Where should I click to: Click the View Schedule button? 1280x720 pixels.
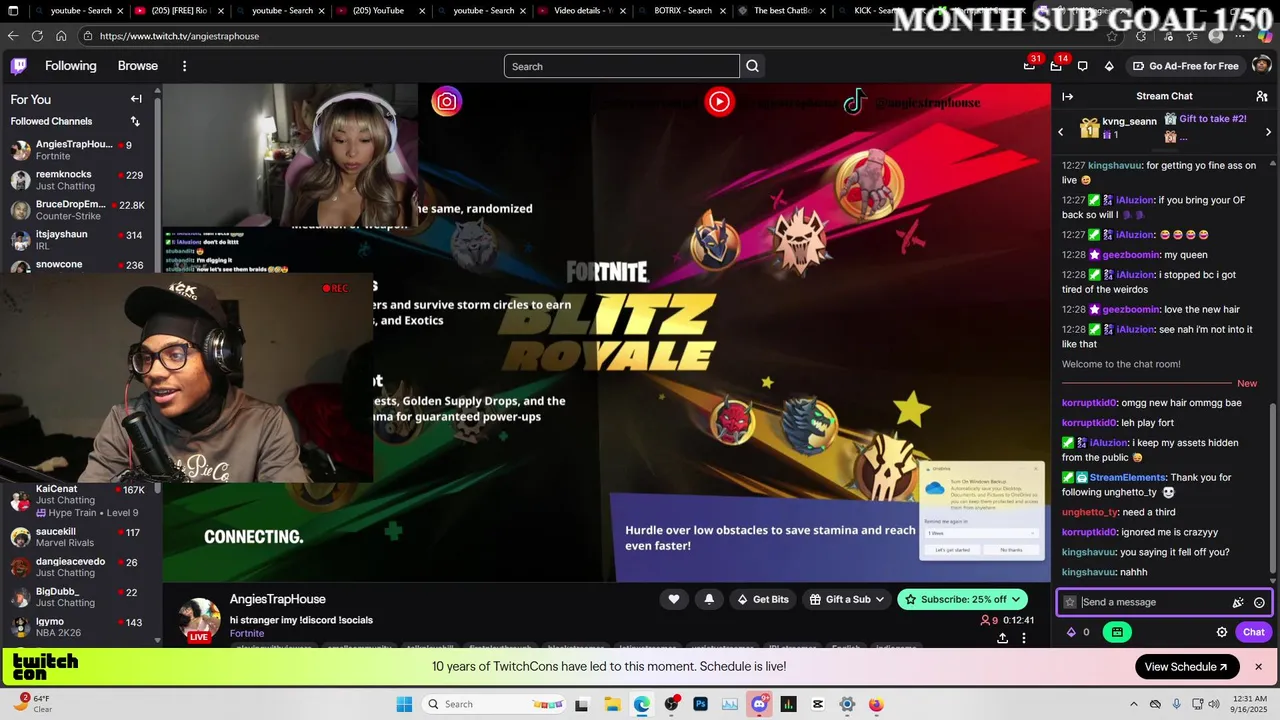click(x=1187, y=667)
